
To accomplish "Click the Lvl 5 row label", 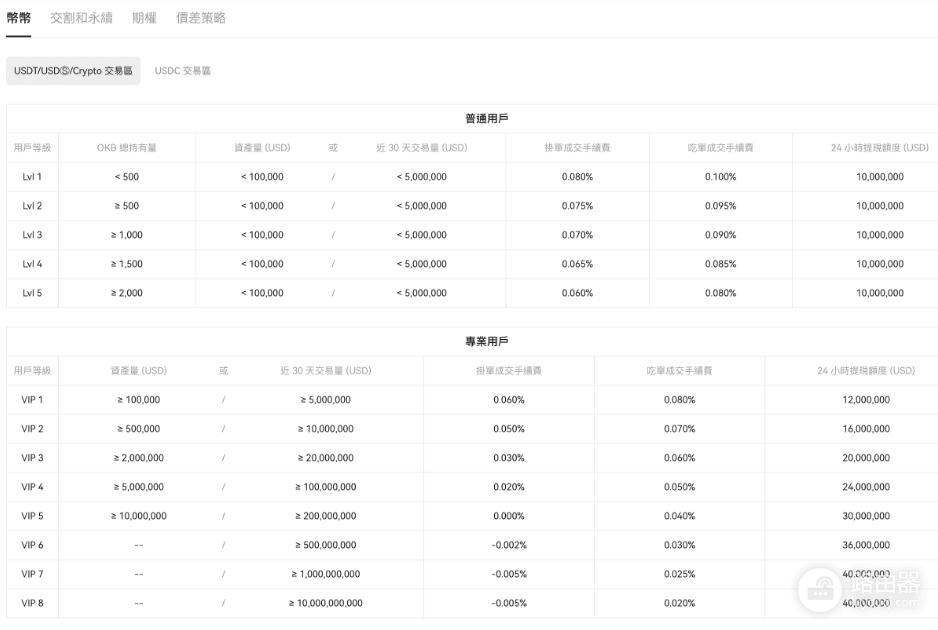I will click(32, 293).
